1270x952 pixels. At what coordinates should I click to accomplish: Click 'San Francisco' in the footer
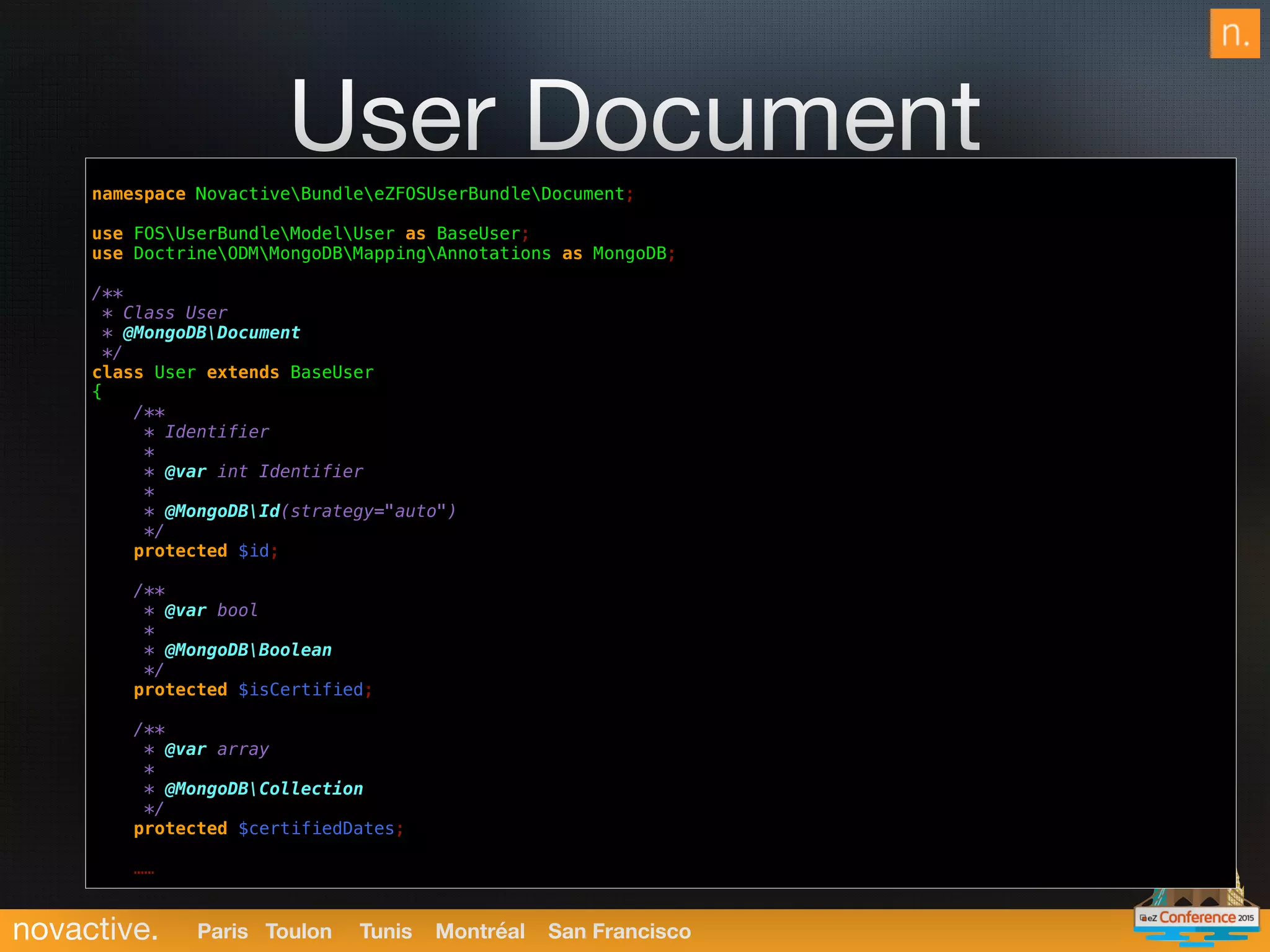[619, 931]
